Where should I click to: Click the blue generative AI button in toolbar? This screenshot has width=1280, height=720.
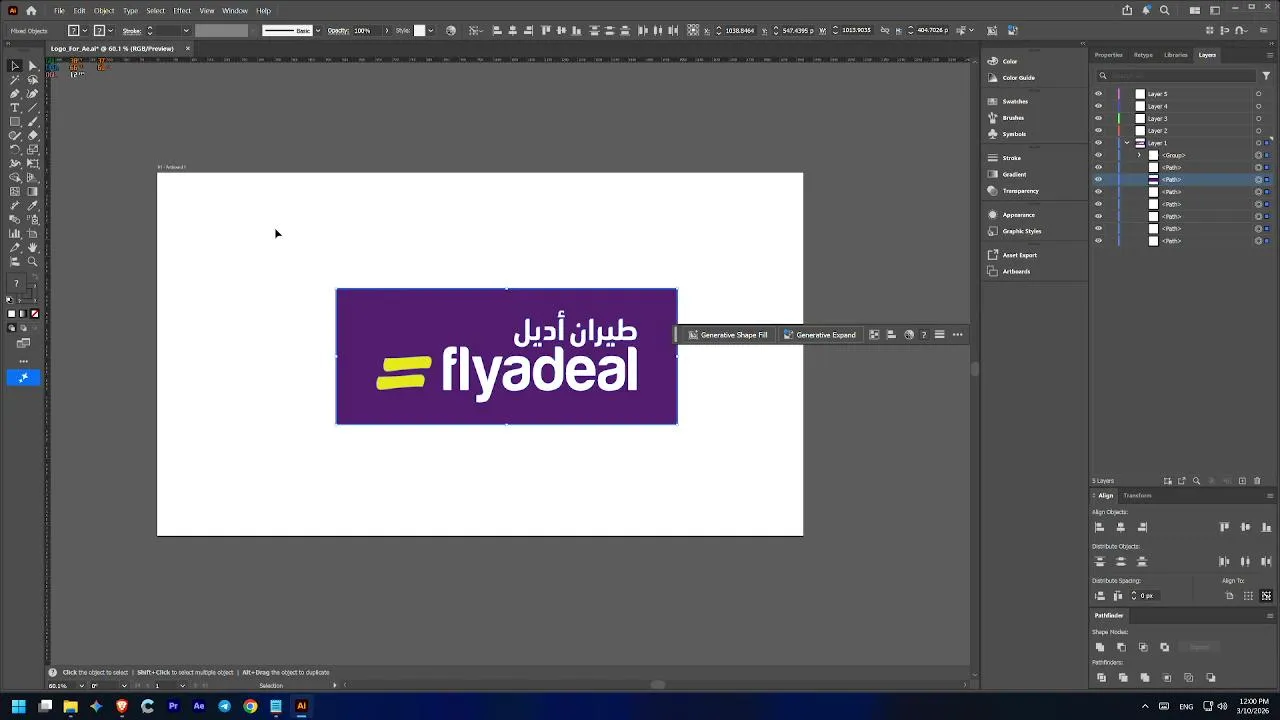(x=23, y=377)
